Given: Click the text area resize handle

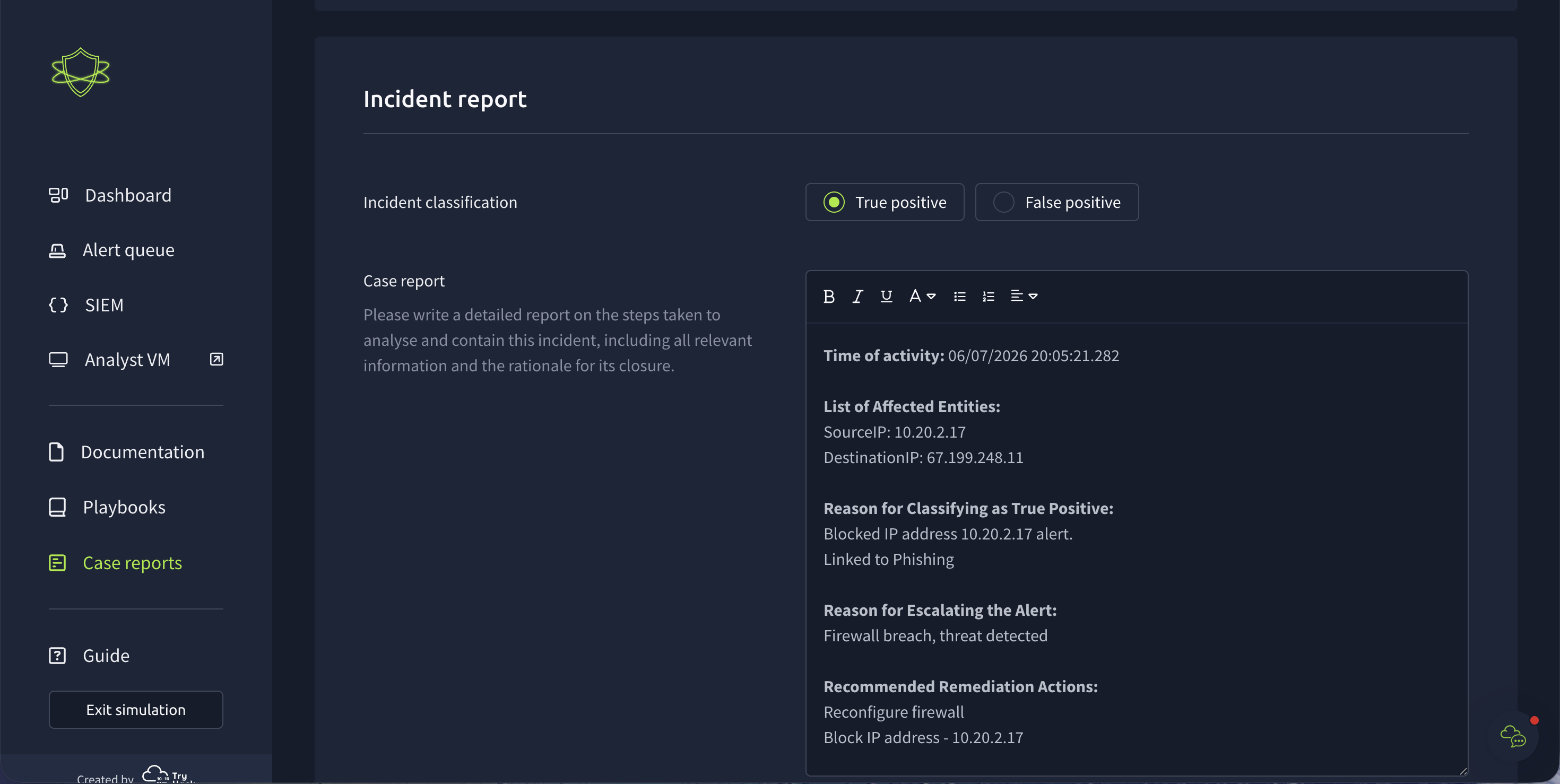Looking at the screenshot, I should pos(1462,771).
